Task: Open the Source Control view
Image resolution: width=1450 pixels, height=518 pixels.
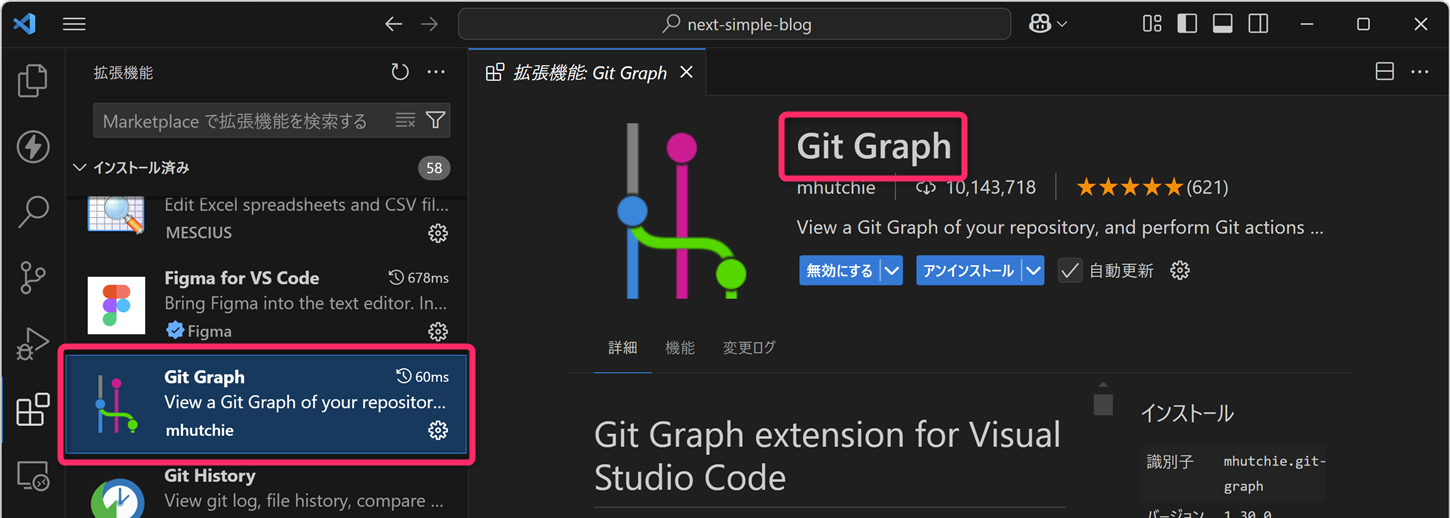Action: pos(33,278)
